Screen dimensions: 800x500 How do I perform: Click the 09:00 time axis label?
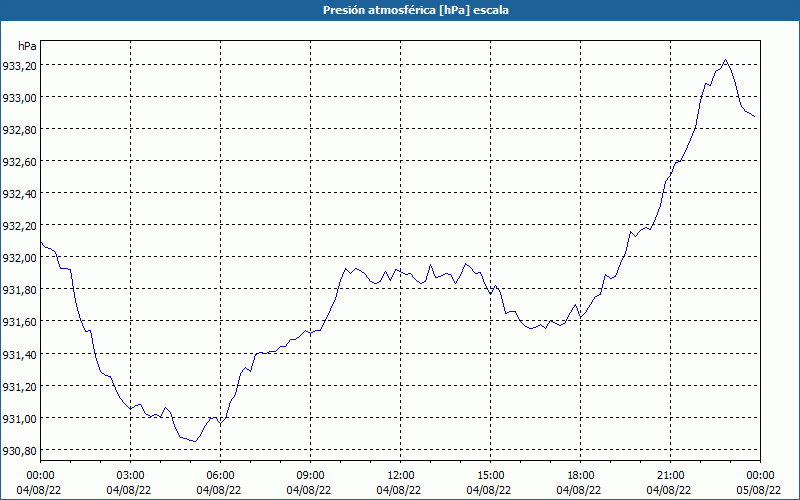[310, 476]
